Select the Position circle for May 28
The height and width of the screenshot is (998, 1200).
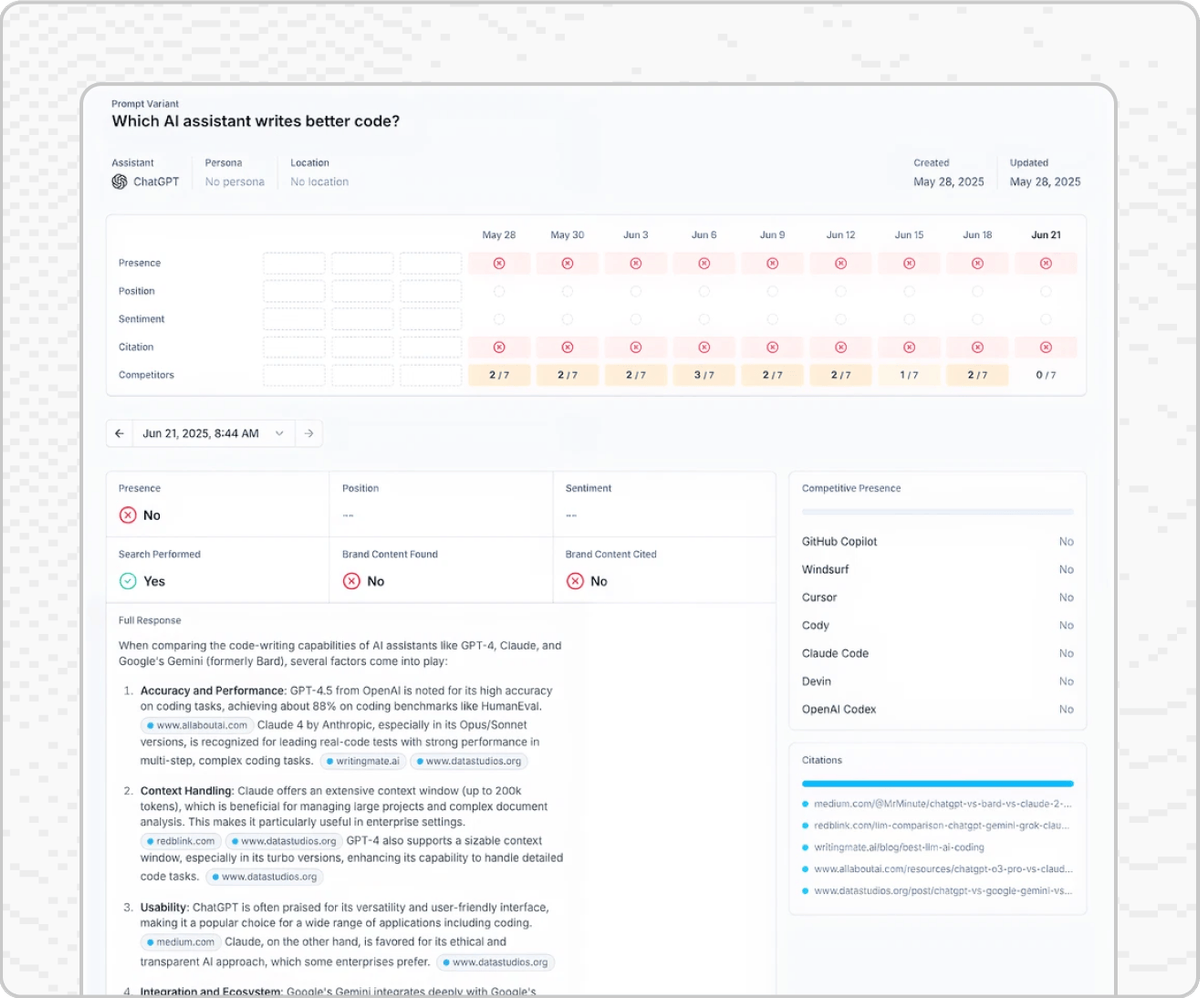(499, 291)
